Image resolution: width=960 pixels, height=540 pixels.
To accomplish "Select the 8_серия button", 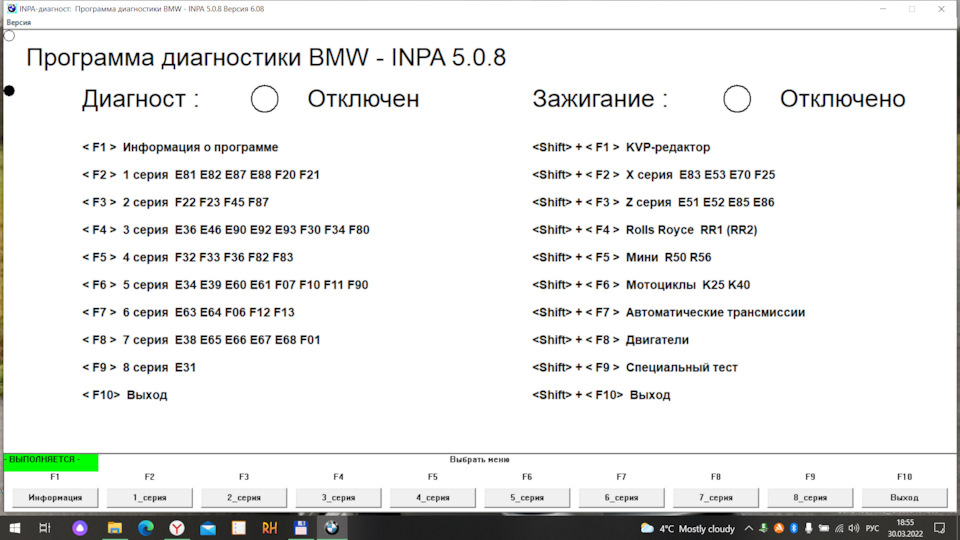I will click(x=810, y=498).
